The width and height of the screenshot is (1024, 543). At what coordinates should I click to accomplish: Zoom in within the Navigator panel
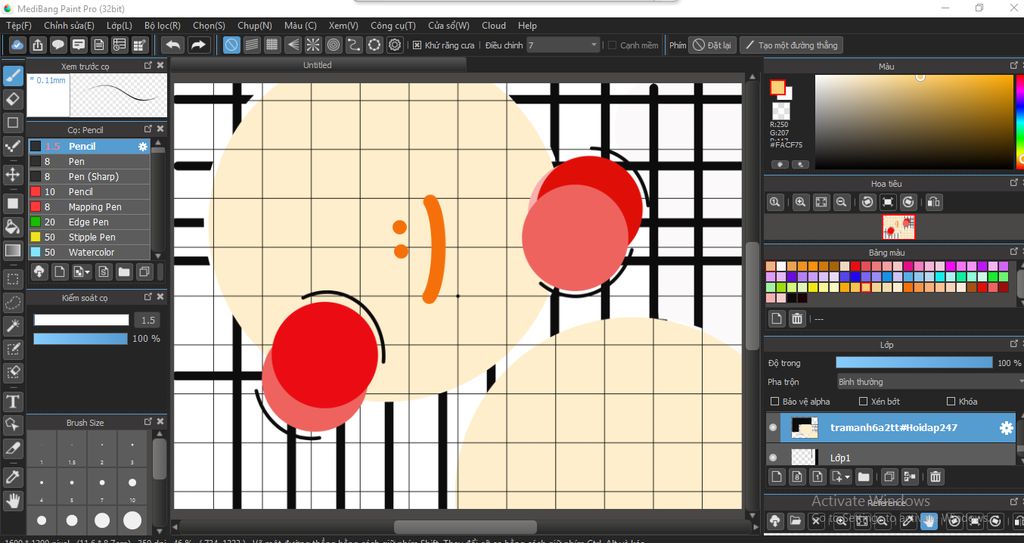(801, 203)
